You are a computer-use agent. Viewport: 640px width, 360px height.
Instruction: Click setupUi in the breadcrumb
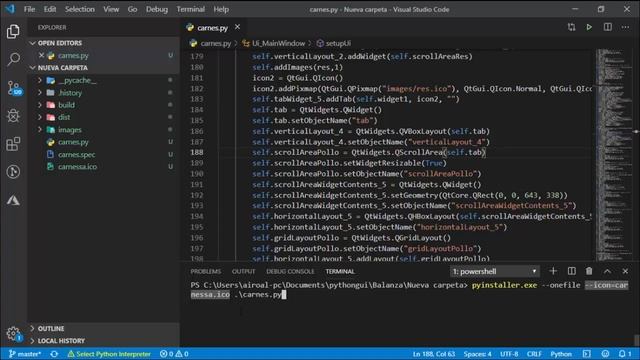click(x=338, y=43)
